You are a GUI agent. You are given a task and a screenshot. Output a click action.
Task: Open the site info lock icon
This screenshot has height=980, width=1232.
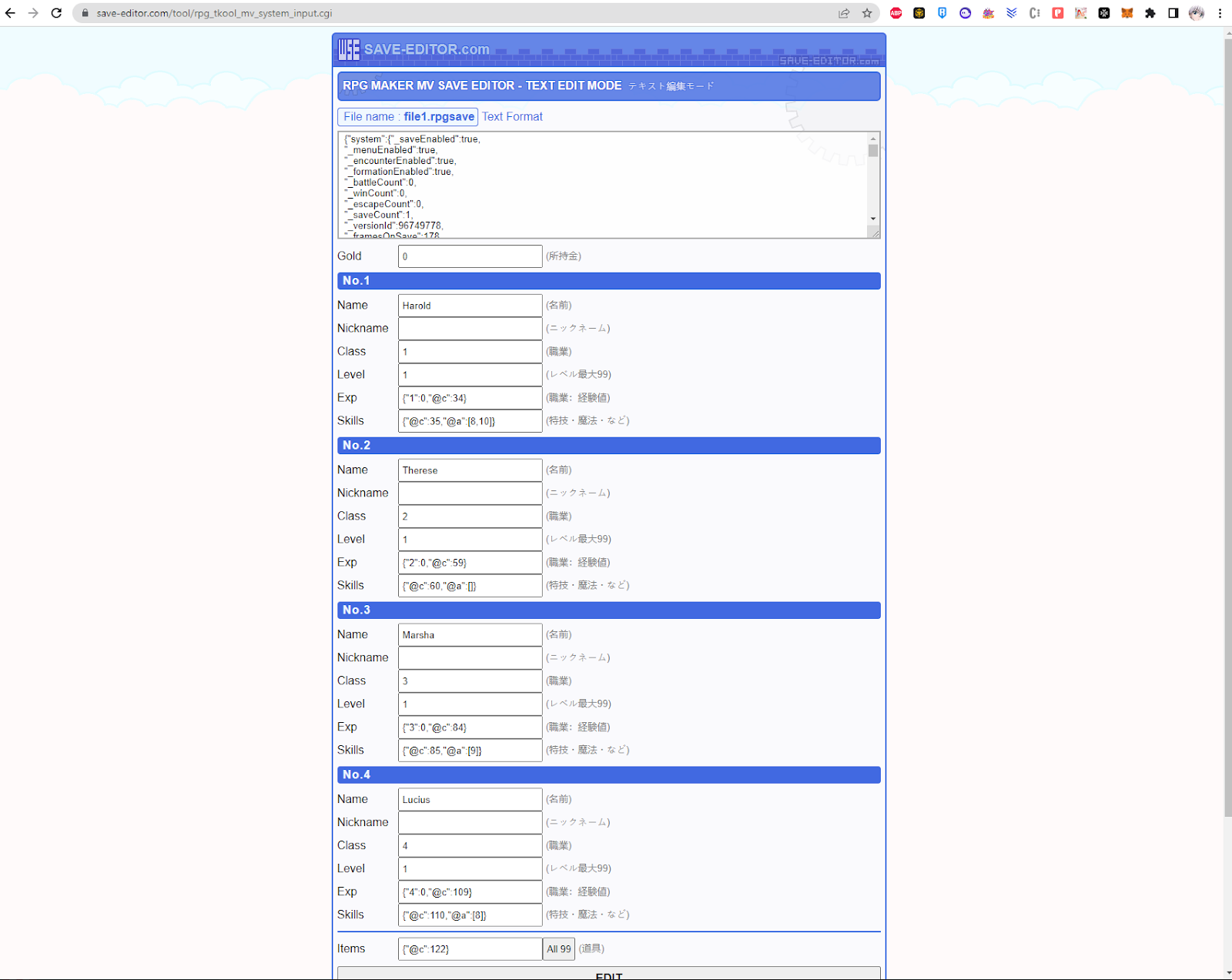(x=85, y=13)
